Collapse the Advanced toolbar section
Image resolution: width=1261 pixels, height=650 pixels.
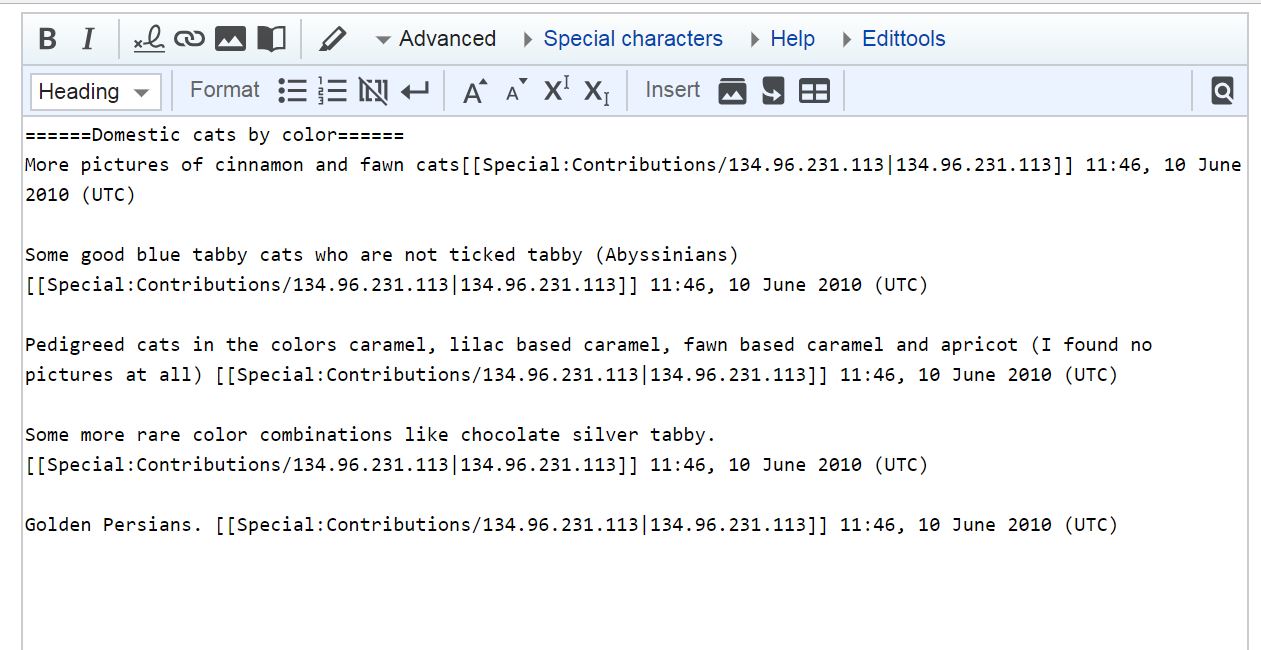pyautogui.click(x=435, y=39)
